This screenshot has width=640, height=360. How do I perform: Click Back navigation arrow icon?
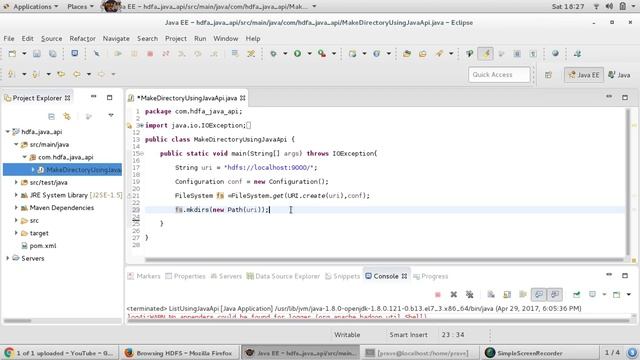pyautogui.click(x=77, y=74)
